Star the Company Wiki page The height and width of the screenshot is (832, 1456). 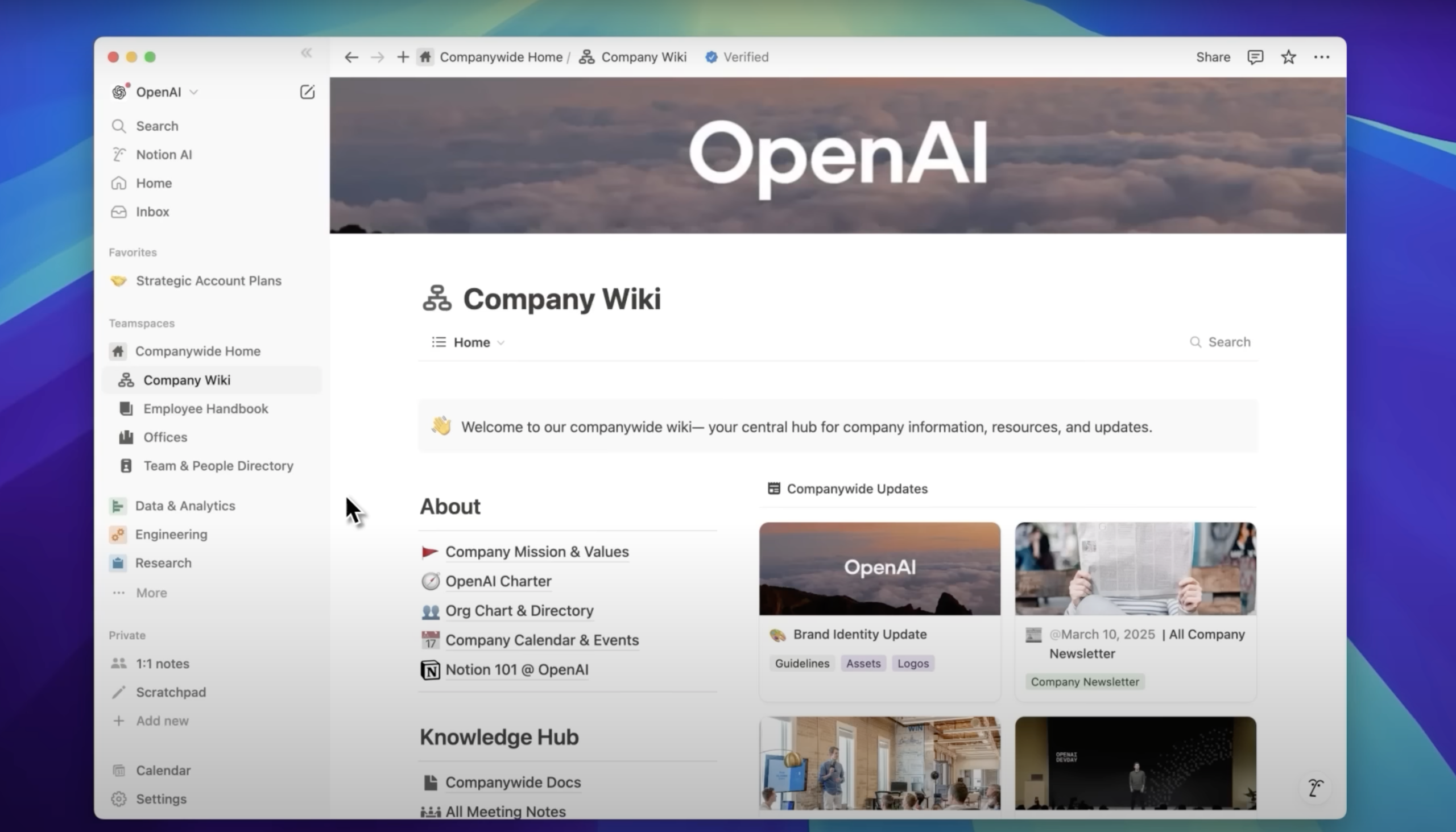tap(1288, 57)
